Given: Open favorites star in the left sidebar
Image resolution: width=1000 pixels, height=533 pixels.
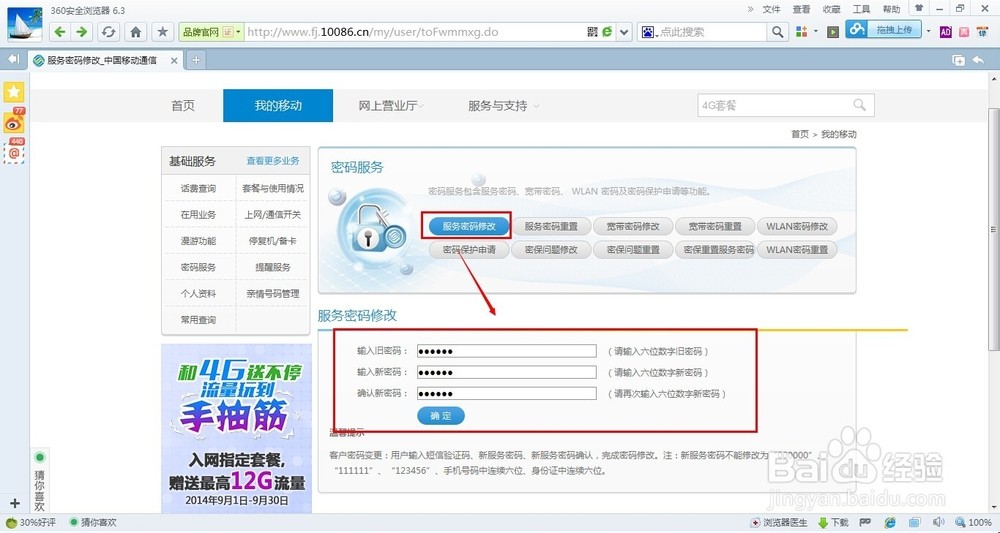Looking at the screenshot, I should click(x=13, y=92).
